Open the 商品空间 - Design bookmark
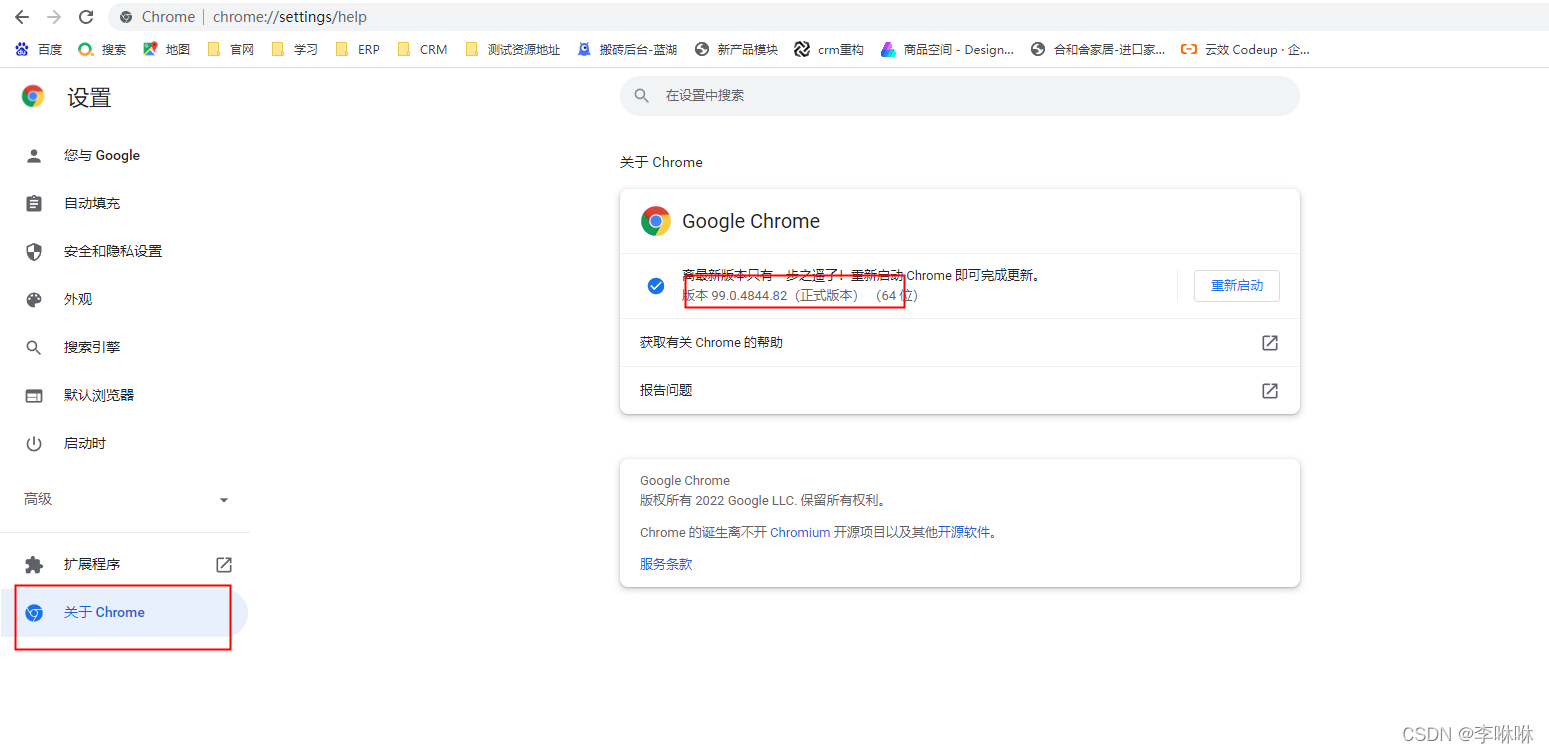The height and width of the screenshot is (753, 1549). [x=947, y=49]
